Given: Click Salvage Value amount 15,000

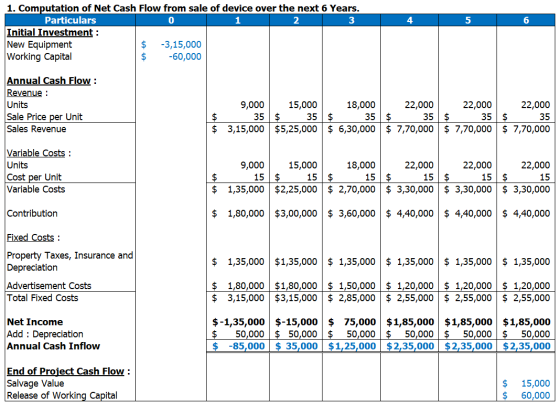Looking at the screenshot, I should pyautogui.click(x=535, y=384).
